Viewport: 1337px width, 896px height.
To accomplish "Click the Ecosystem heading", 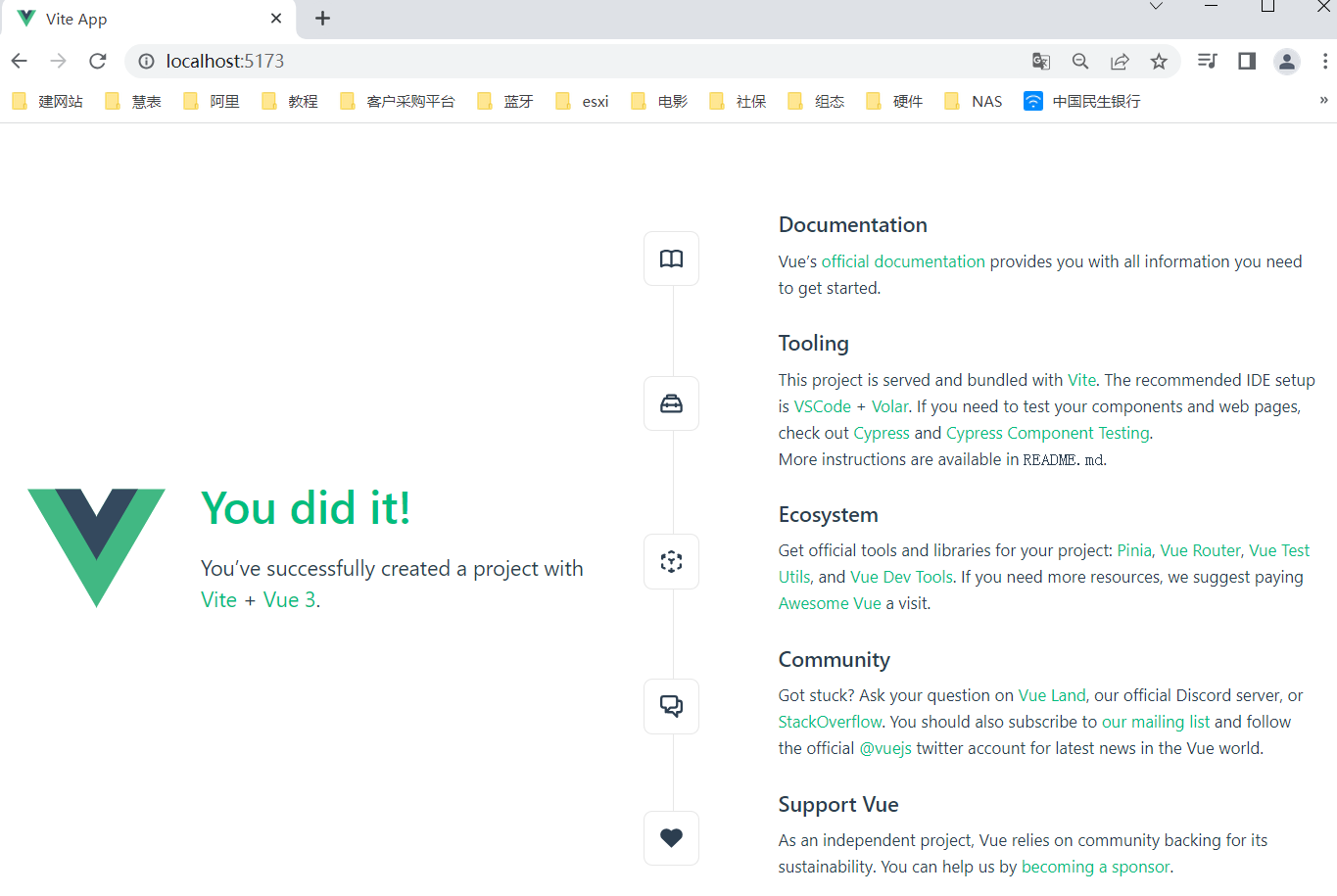I will [x=828, y=515].
